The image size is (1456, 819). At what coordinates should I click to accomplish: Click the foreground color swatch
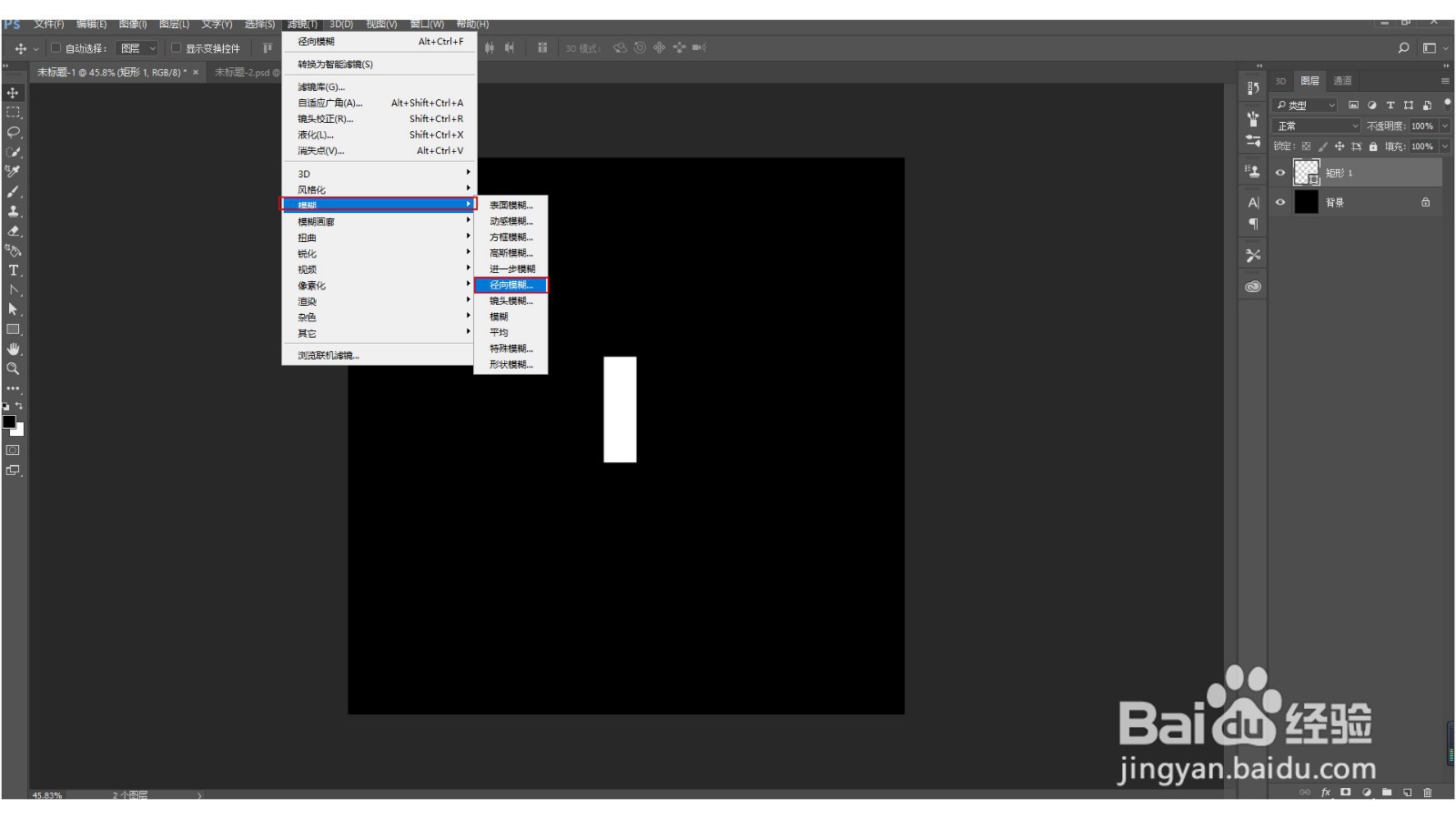(x=9, y=421)
